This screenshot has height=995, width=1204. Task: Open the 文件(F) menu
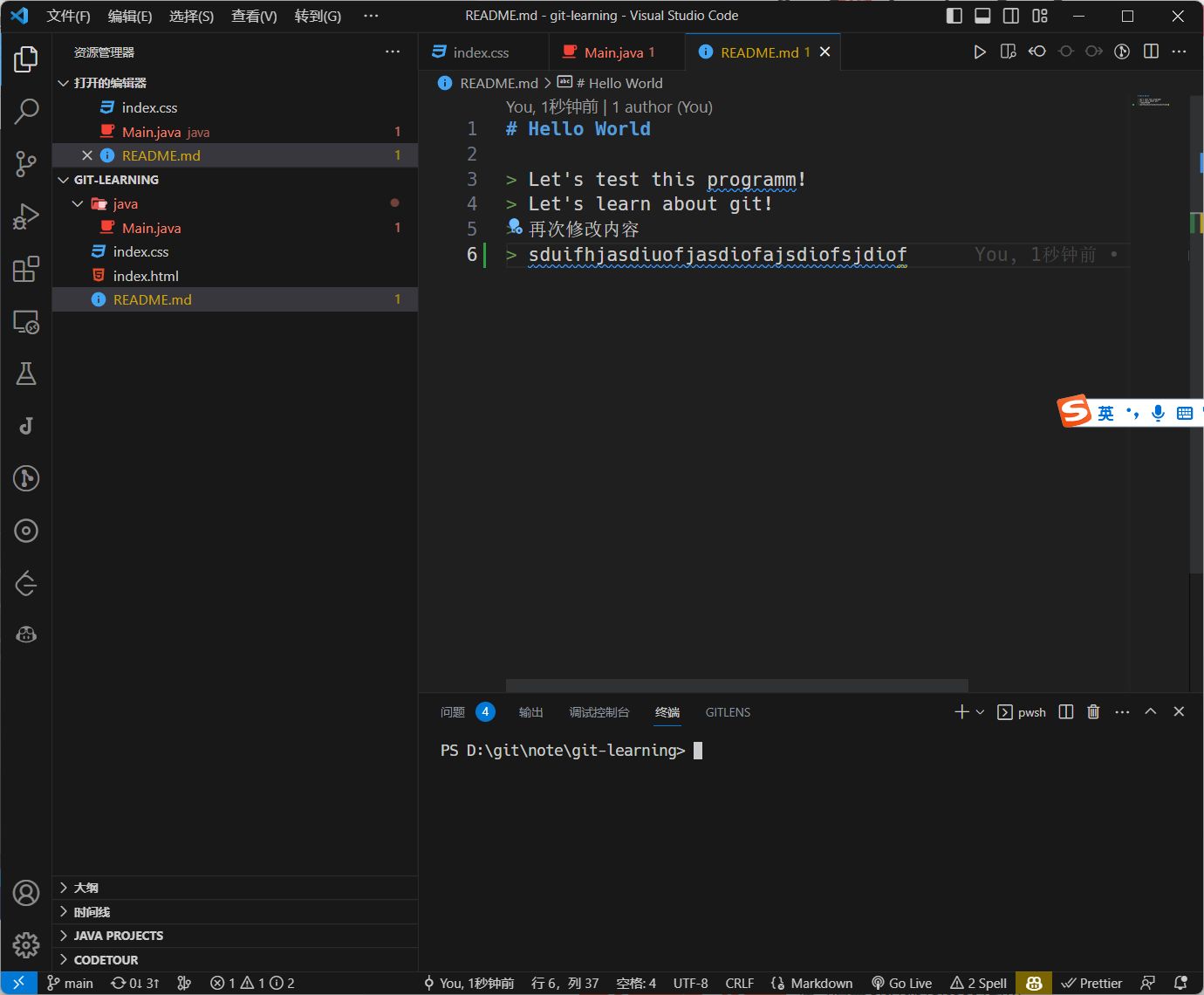coord(68,16)
